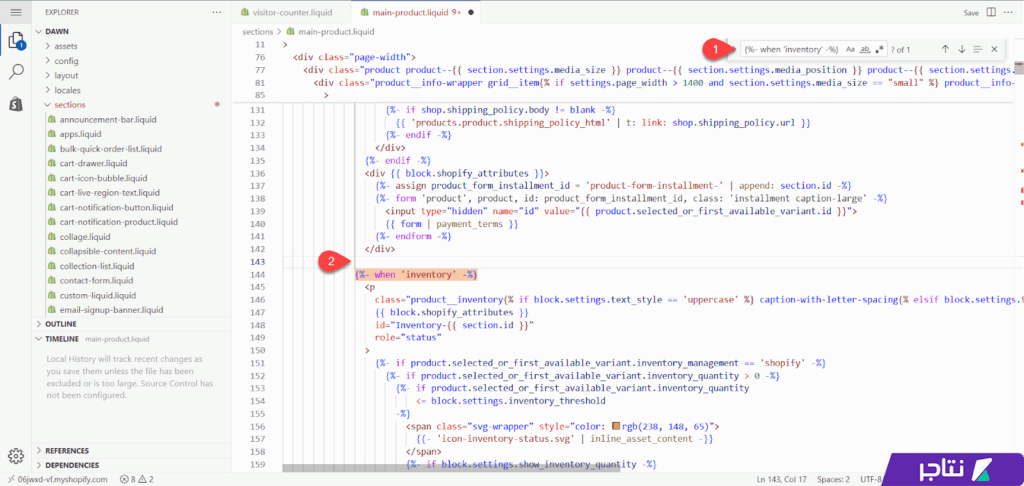Screen dimensions: 1024x486
Task: Toggle Use Regular Expression in find widget
Action: pyautogui.click(x=879, y=49)
